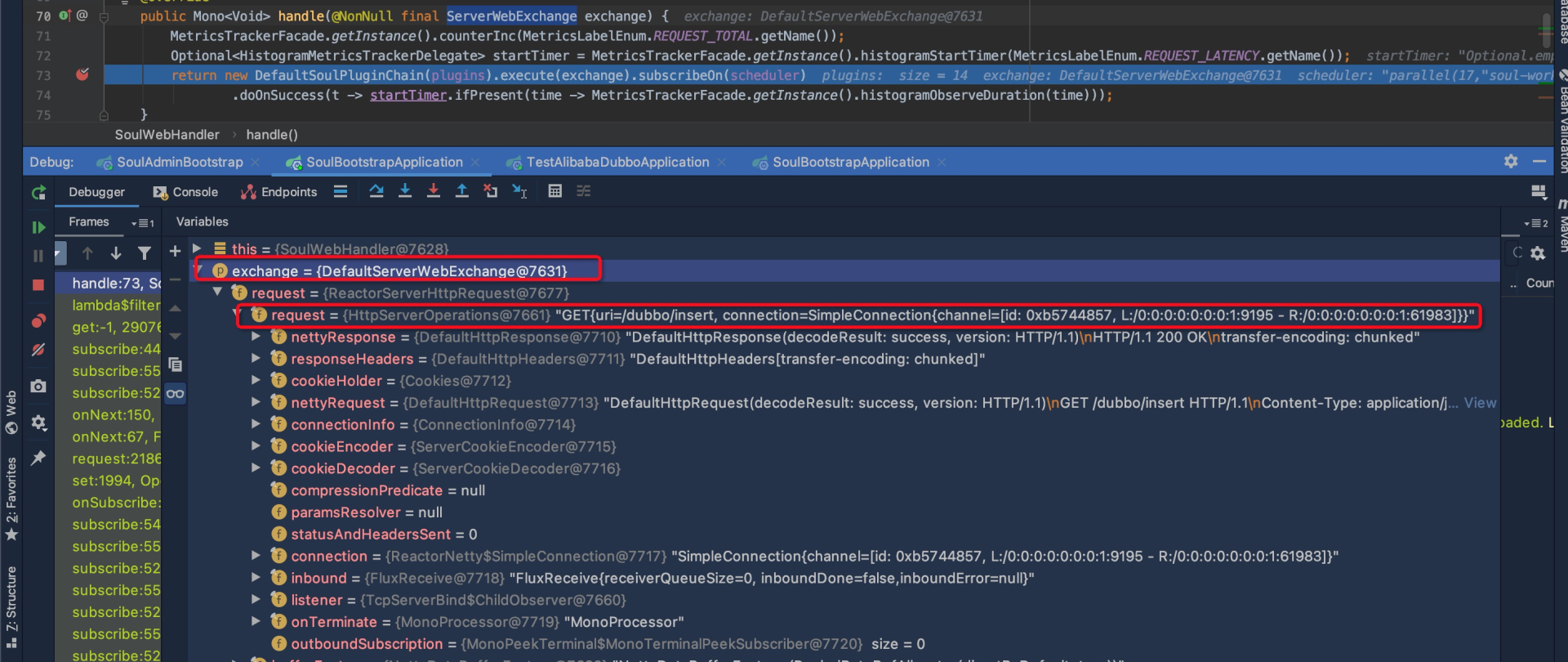Screen dimensions: 1568x662
Task: Click the Move Watch Down arrow
Action: pos(175,336)
